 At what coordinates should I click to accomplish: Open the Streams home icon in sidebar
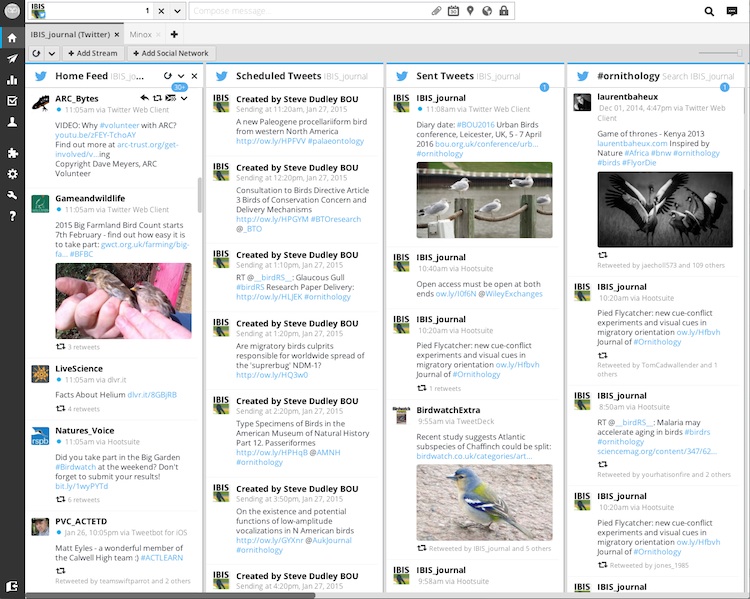tap(12, 37)
